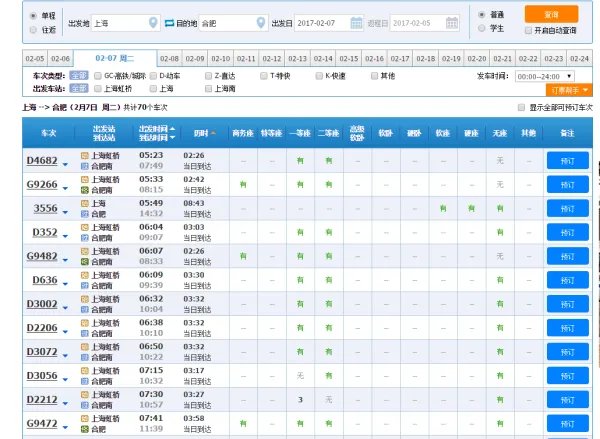Switch to the 02-14 date tab

(323, 59)
